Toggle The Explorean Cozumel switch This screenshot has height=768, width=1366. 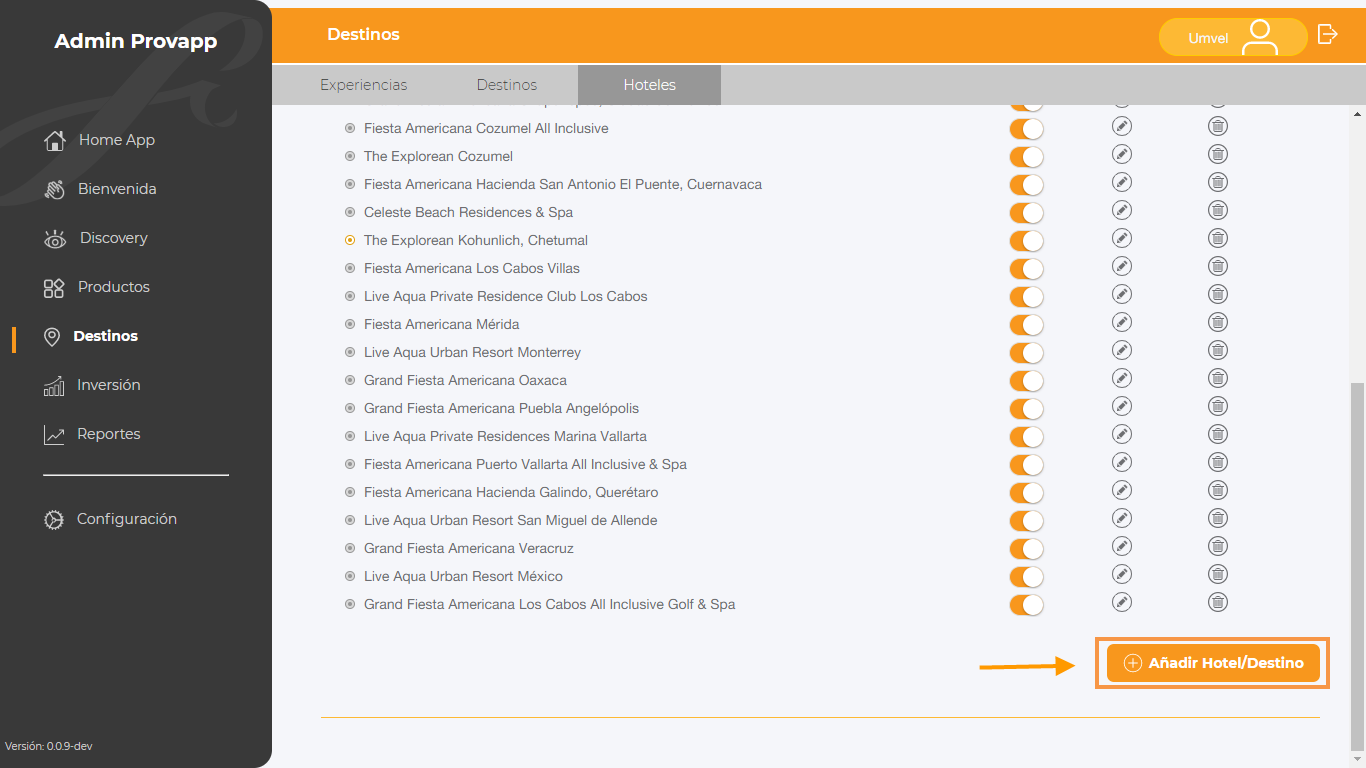[1026, 157]
